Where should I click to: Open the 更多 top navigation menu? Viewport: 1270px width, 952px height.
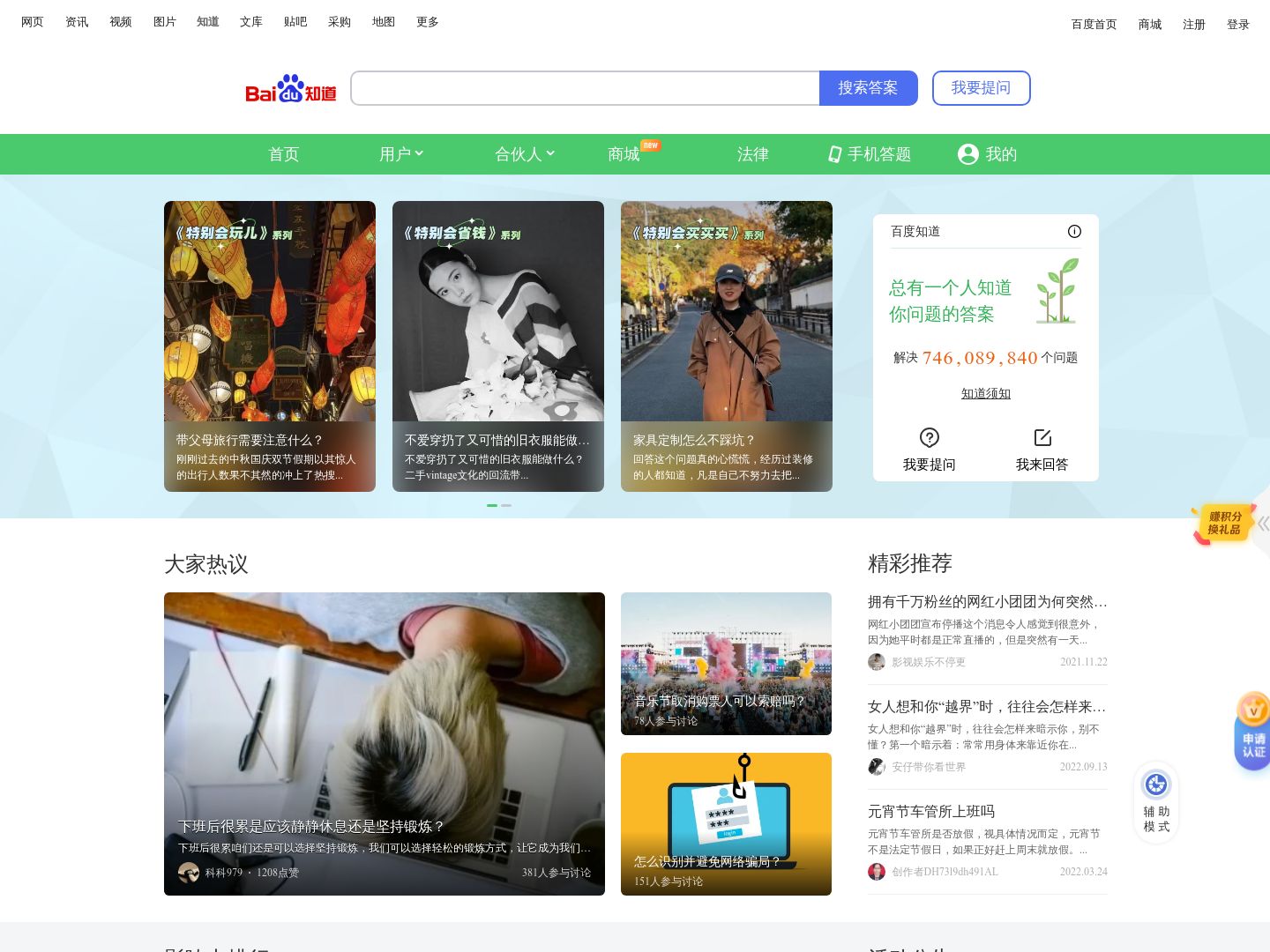(x=428, y=22)
